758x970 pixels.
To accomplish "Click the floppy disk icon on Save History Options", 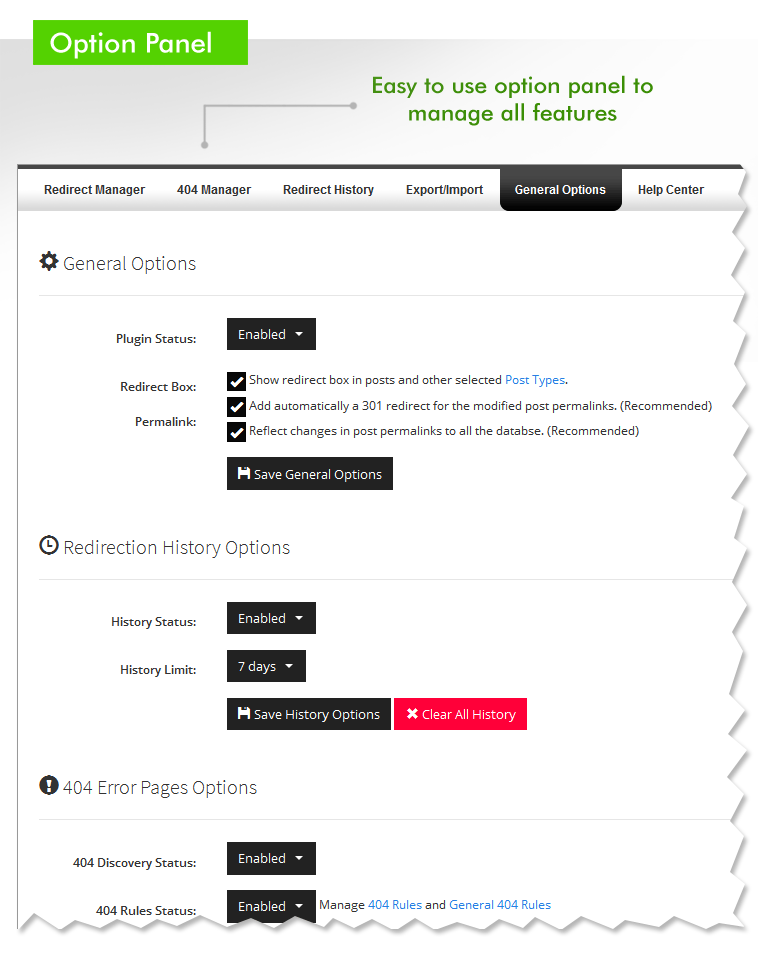I will [244, 714].
